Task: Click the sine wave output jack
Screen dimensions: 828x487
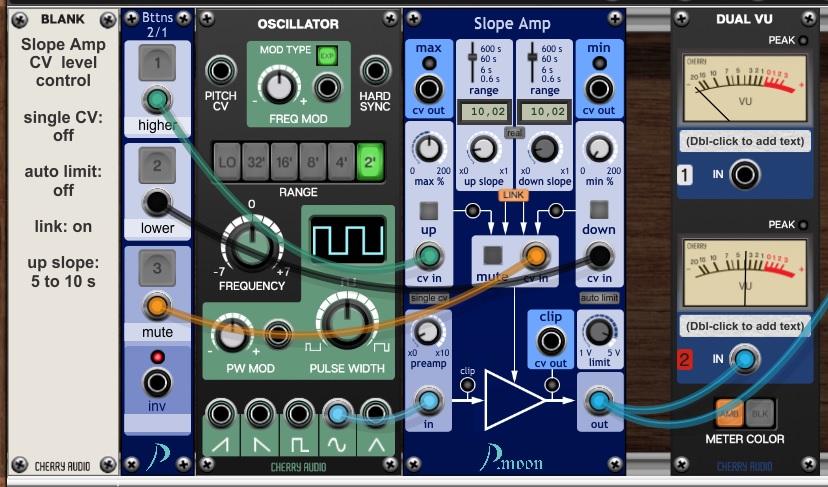Action: tap(337, 414)
